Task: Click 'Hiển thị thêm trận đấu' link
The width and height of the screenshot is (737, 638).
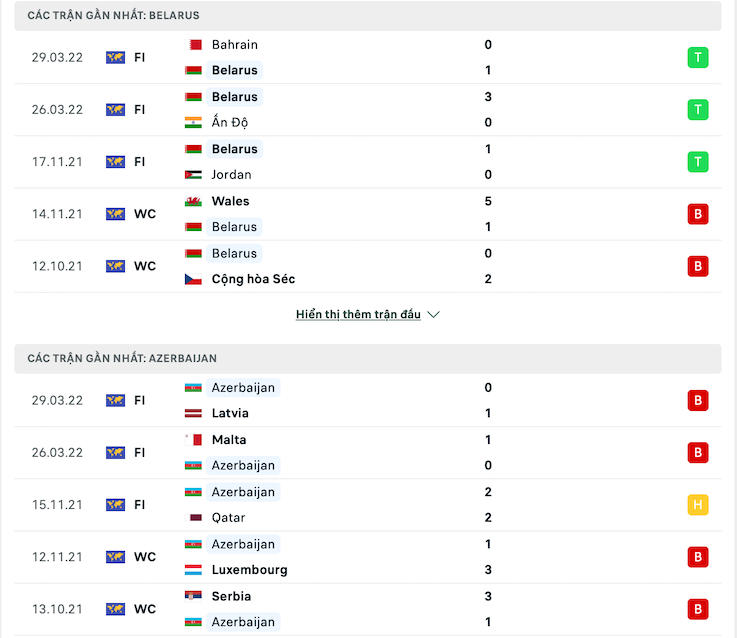Action: [x=358, y=315]
